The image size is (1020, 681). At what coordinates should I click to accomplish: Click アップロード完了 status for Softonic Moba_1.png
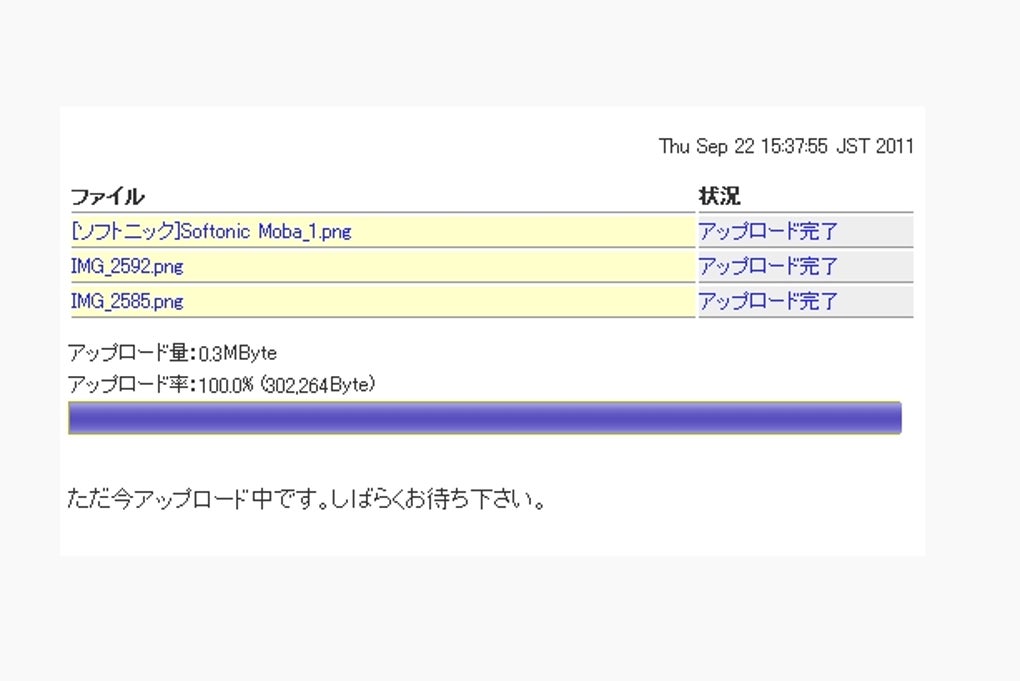[768, 232]
